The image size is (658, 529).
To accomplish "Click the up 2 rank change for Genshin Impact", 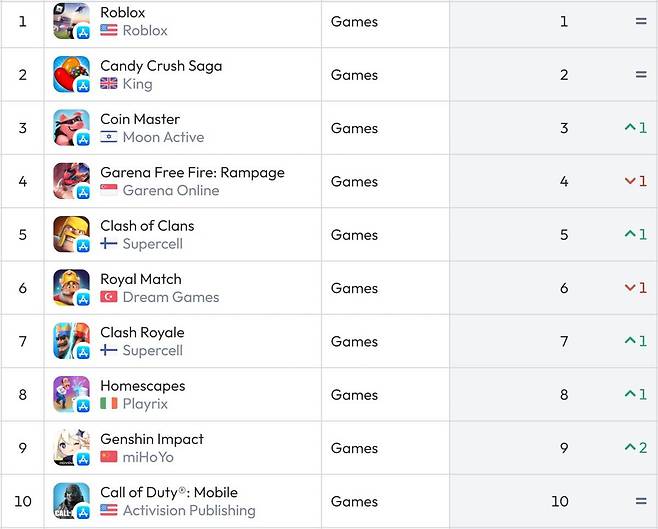I will (636, 448).
